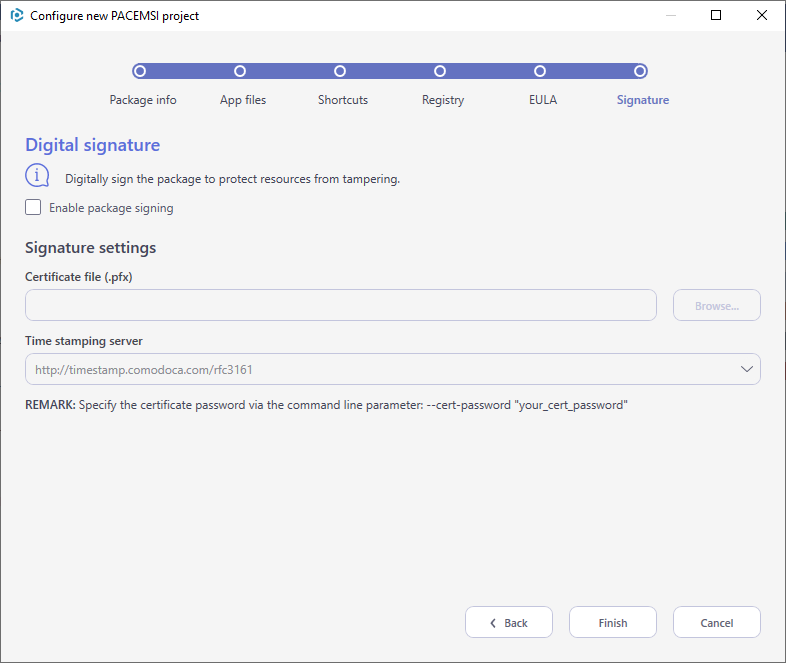Viewport: 786px width, 663px height.
Task: Maximize the Configure new PACEMSI window
Action: click(x=716, y=16)
